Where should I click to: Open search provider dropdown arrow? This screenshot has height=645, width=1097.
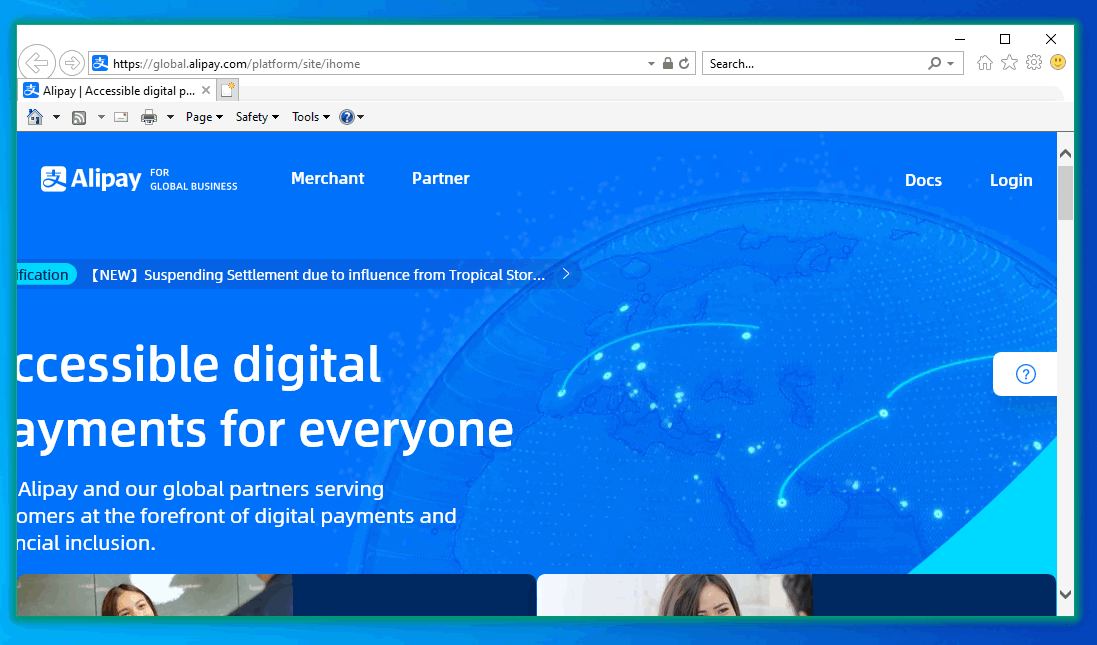point(951,63)
